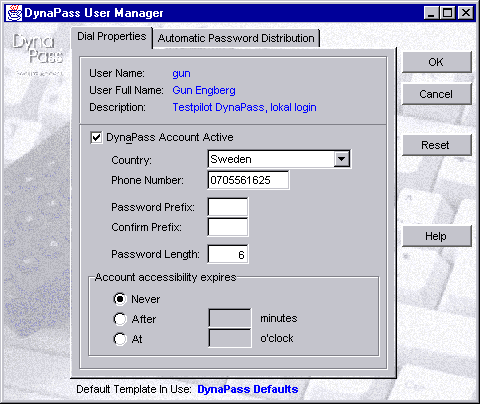Click into the Phone Number field

248,180
